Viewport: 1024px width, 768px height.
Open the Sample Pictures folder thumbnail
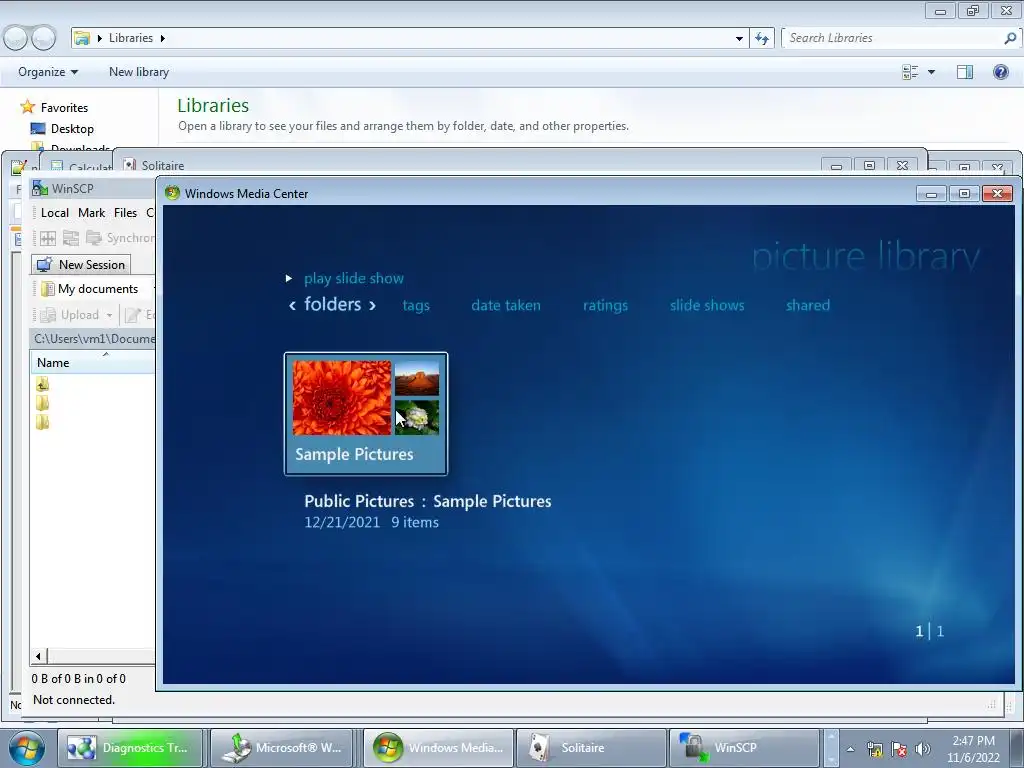coord(366,413)
